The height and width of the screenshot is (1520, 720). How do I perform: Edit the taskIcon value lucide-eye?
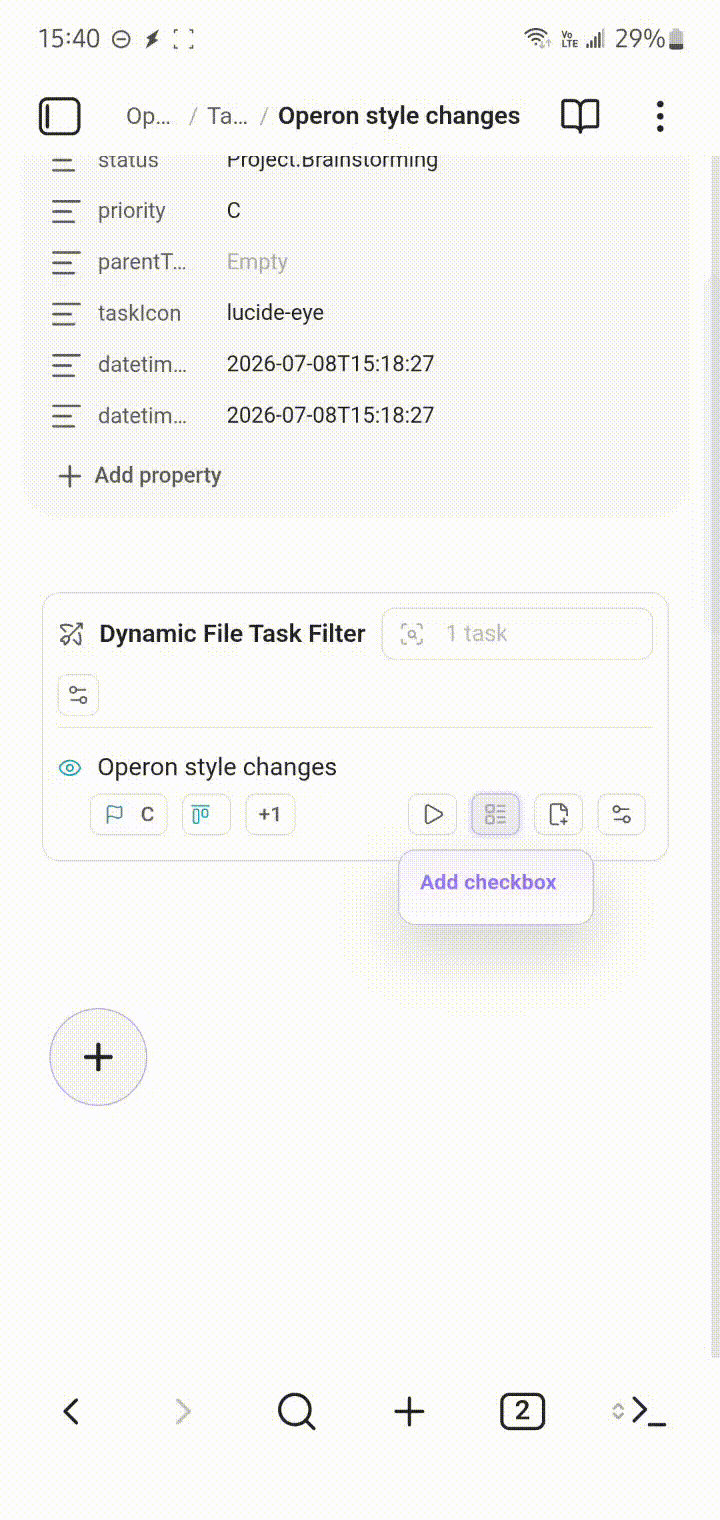coord(275,313)
